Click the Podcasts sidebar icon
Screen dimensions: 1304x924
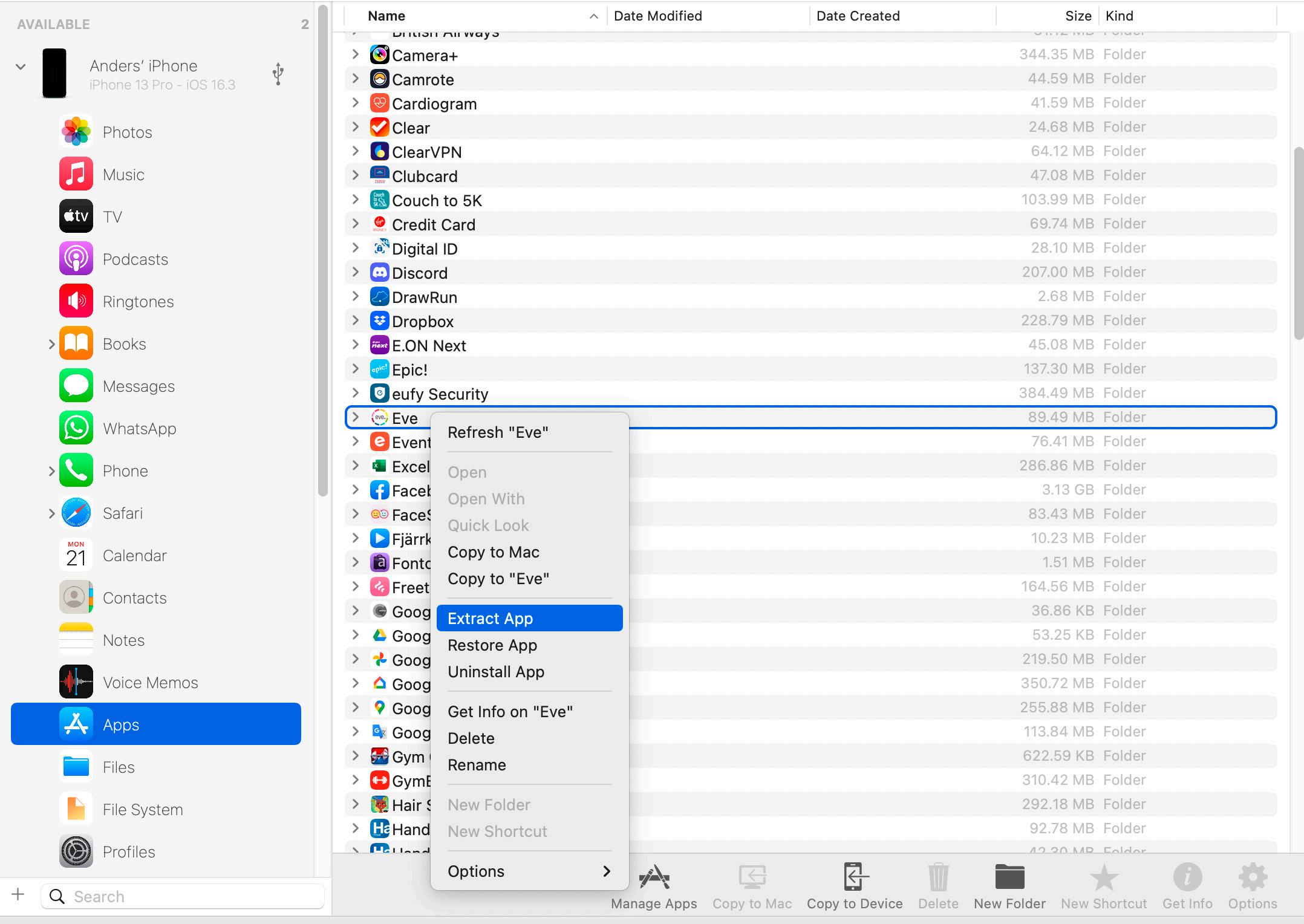point(76,259)
